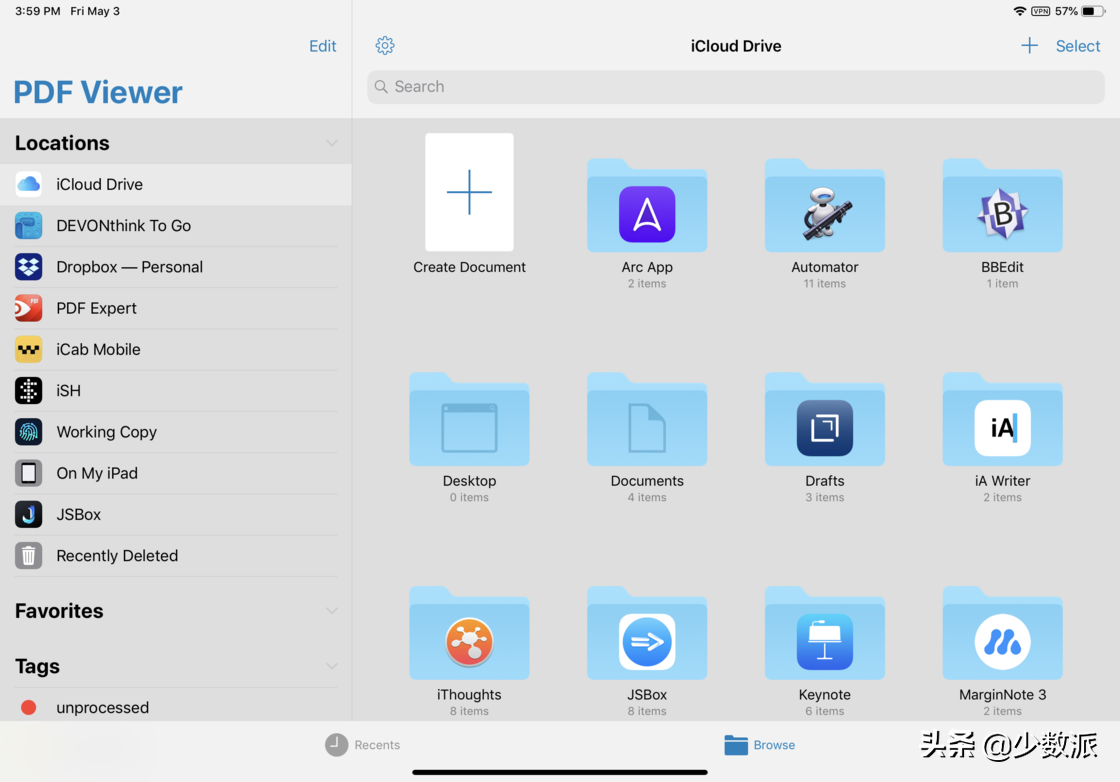Open the BBEdit folder
The image size is (1120, 782).
pyautogui.click(x=1003, y=206)
